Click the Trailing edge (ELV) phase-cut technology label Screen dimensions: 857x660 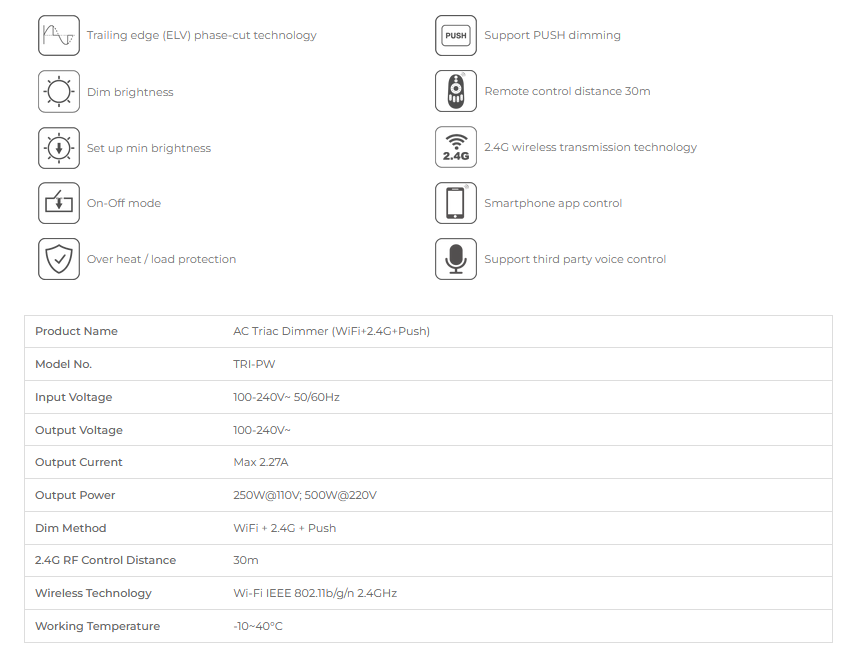pyautogui.click(x=202, y=36)
